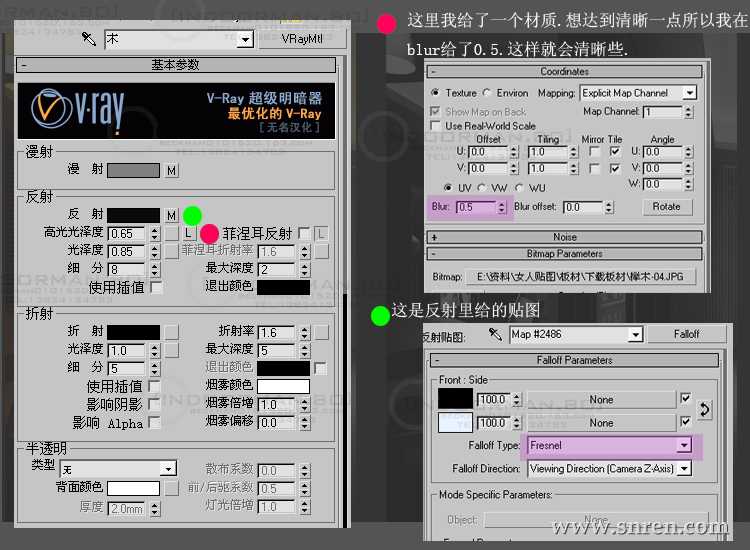Open diffuse map slot M button
The height and width of the screenshot is (550, 750).
tap(172, 170)
